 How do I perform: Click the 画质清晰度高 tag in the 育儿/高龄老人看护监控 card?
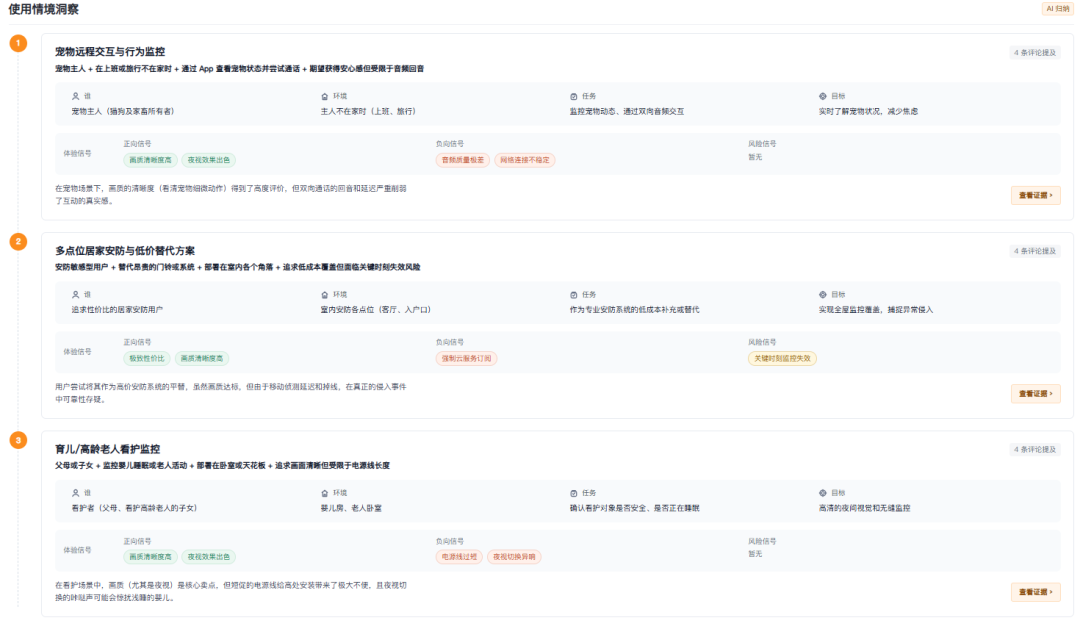[x=150, y=556]
